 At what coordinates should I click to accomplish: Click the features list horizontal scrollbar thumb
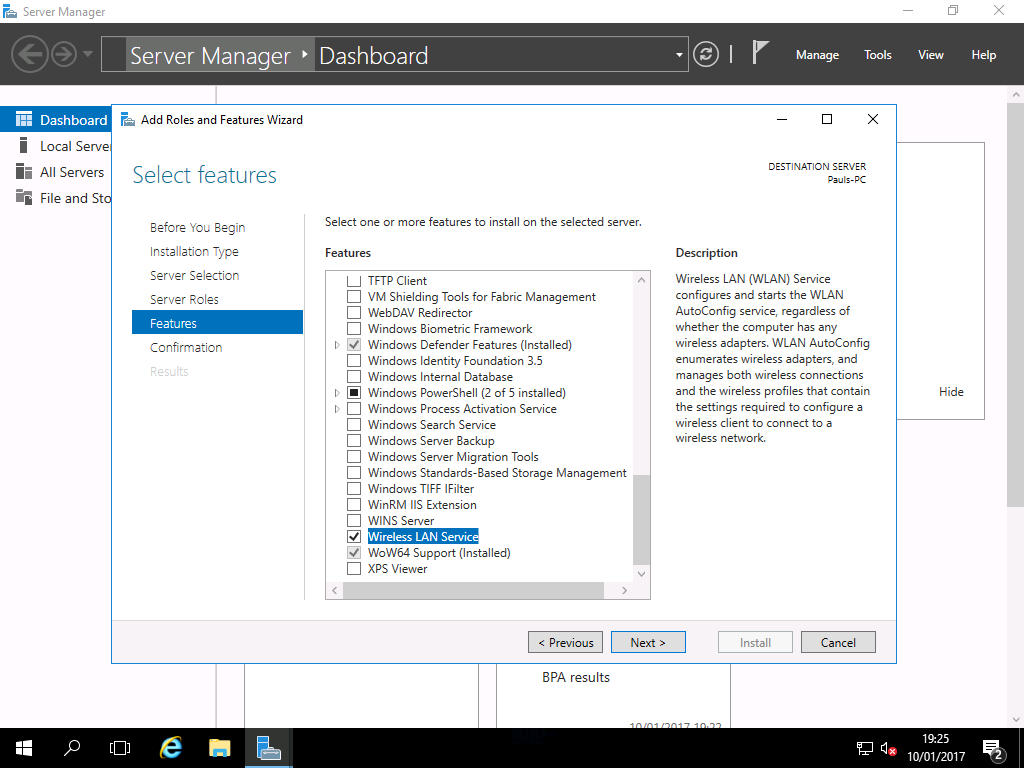coord(473,590)
